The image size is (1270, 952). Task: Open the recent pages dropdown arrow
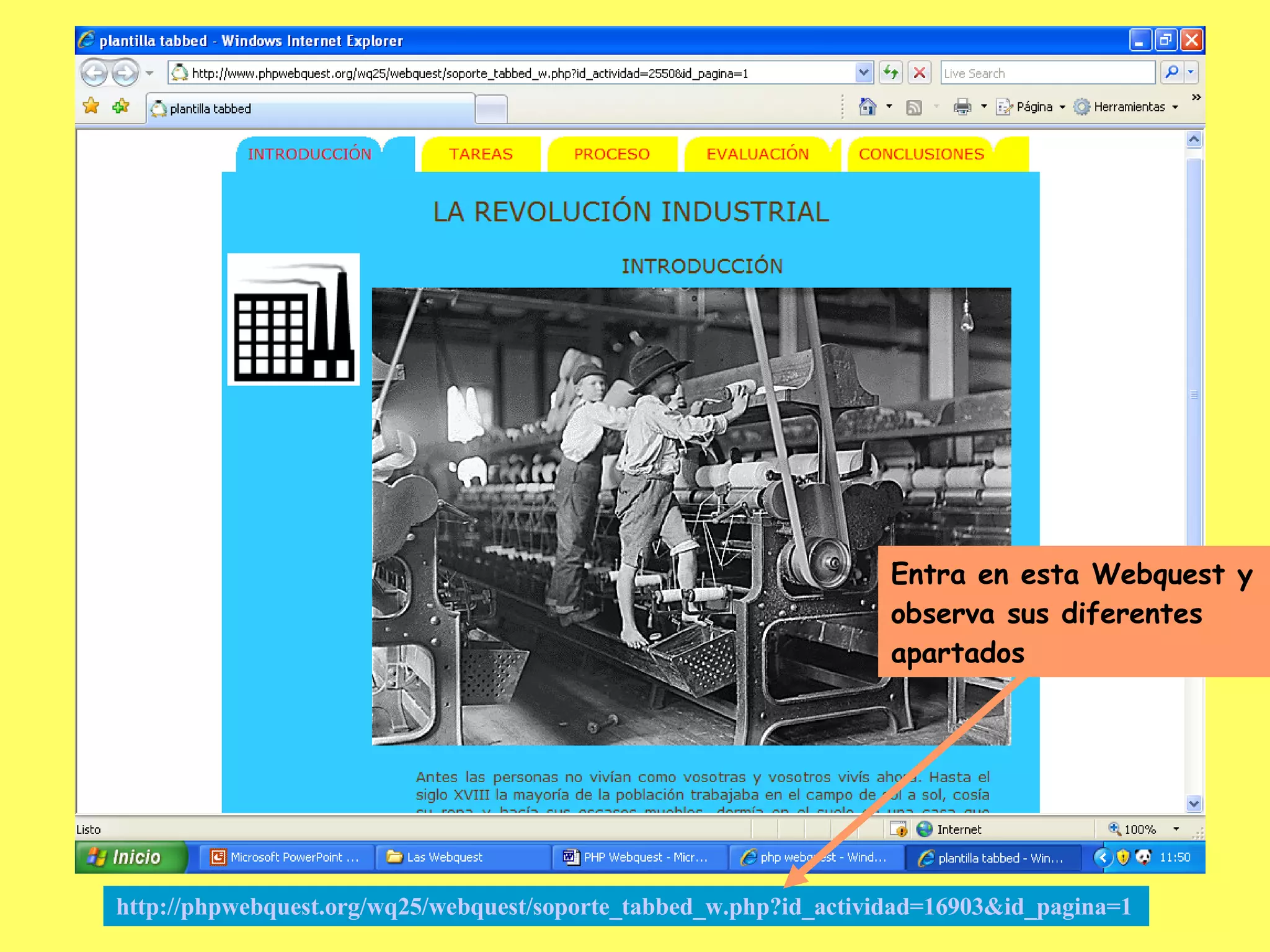click(x=149, y=73)
